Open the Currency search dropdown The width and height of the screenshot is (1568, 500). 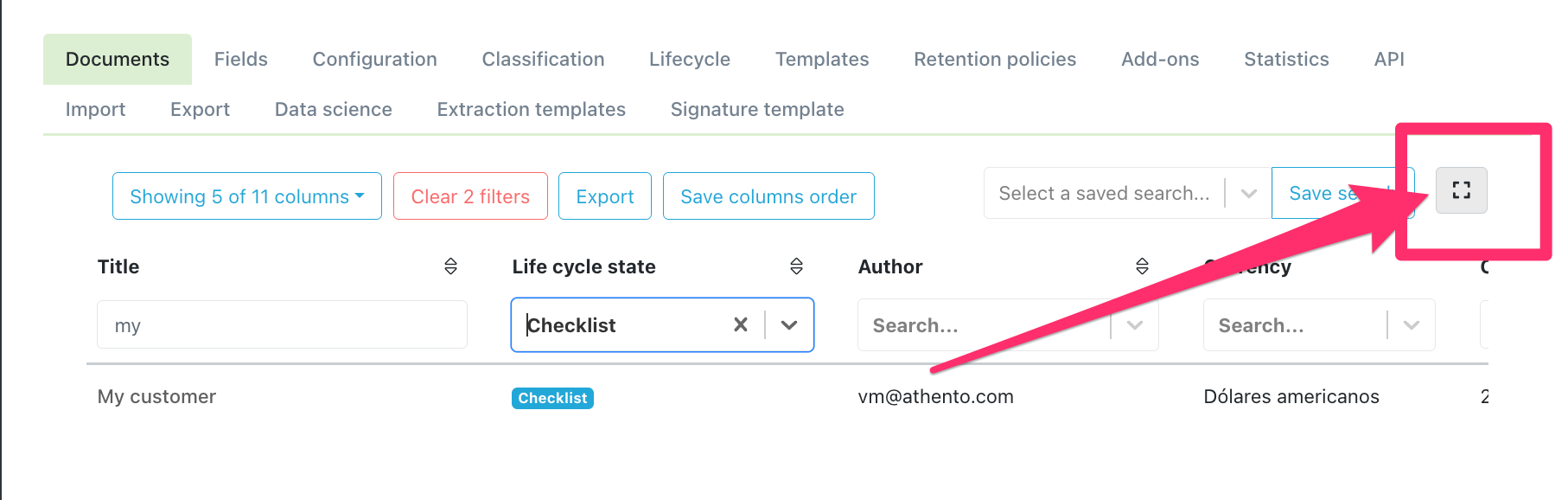click(1412, 325)
